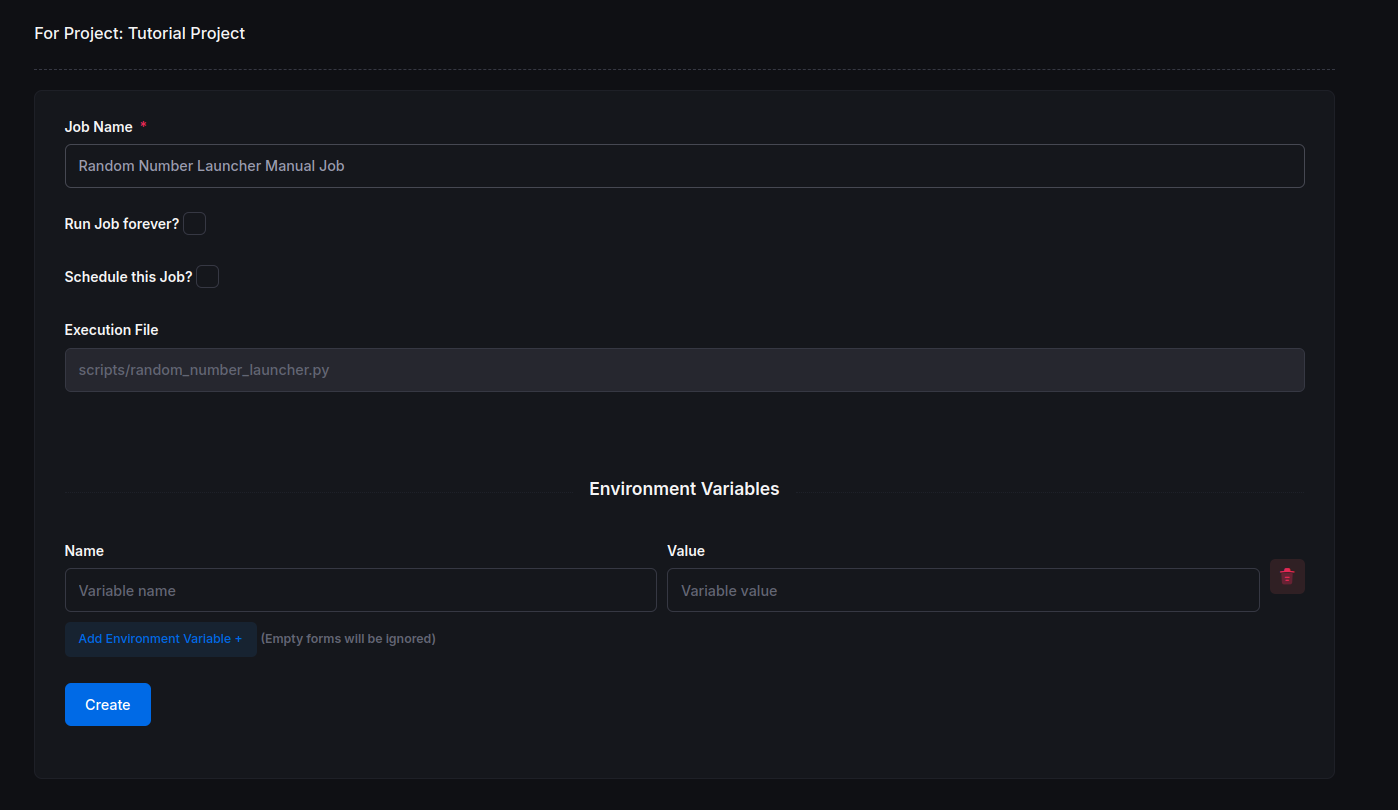Delete the environment variable row with trash icon

pos(1287,576)
